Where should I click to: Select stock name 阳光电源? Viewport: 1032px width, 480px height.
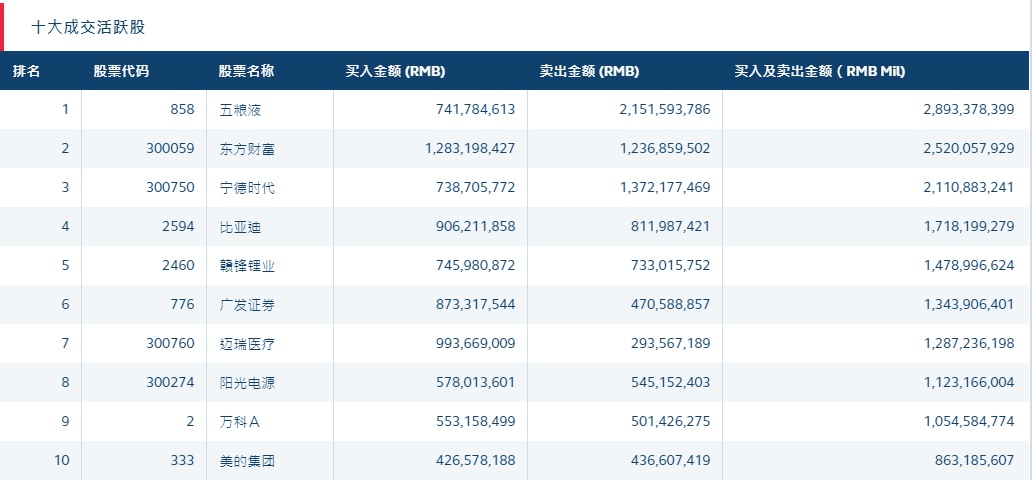pyautogui.click(x=247, y=383)
